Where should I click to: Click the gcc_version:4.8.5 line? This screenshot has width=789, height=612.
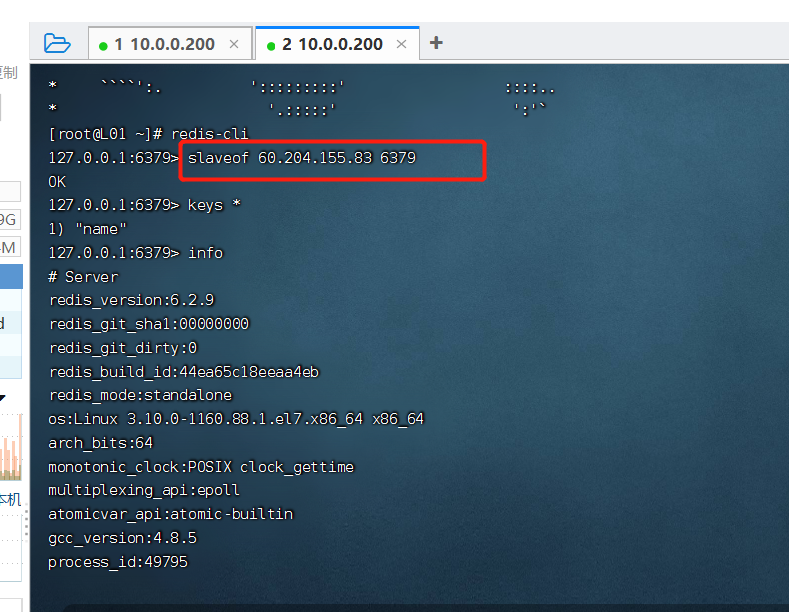[122, 538]
